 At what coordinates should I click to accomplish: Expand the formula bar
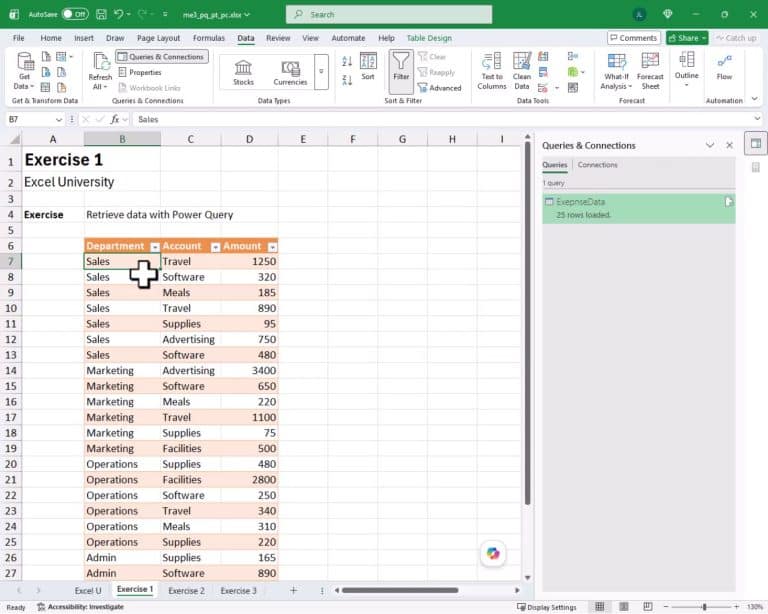click(x=757, y=119)
